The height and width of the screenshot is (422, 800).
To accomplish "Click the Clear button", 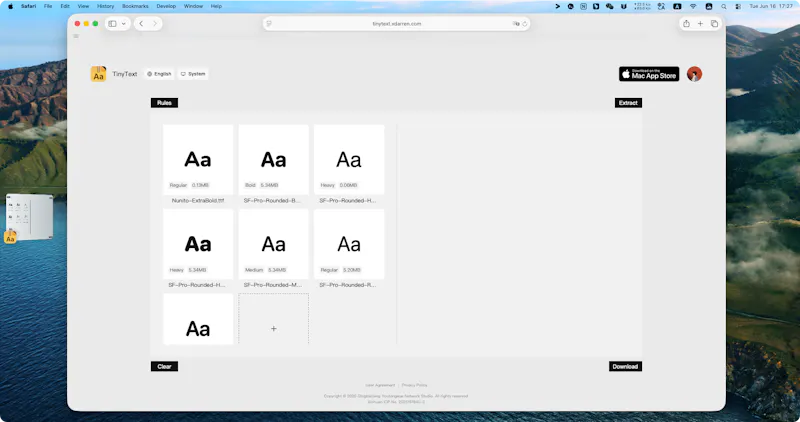I will [x=164, y=366].
